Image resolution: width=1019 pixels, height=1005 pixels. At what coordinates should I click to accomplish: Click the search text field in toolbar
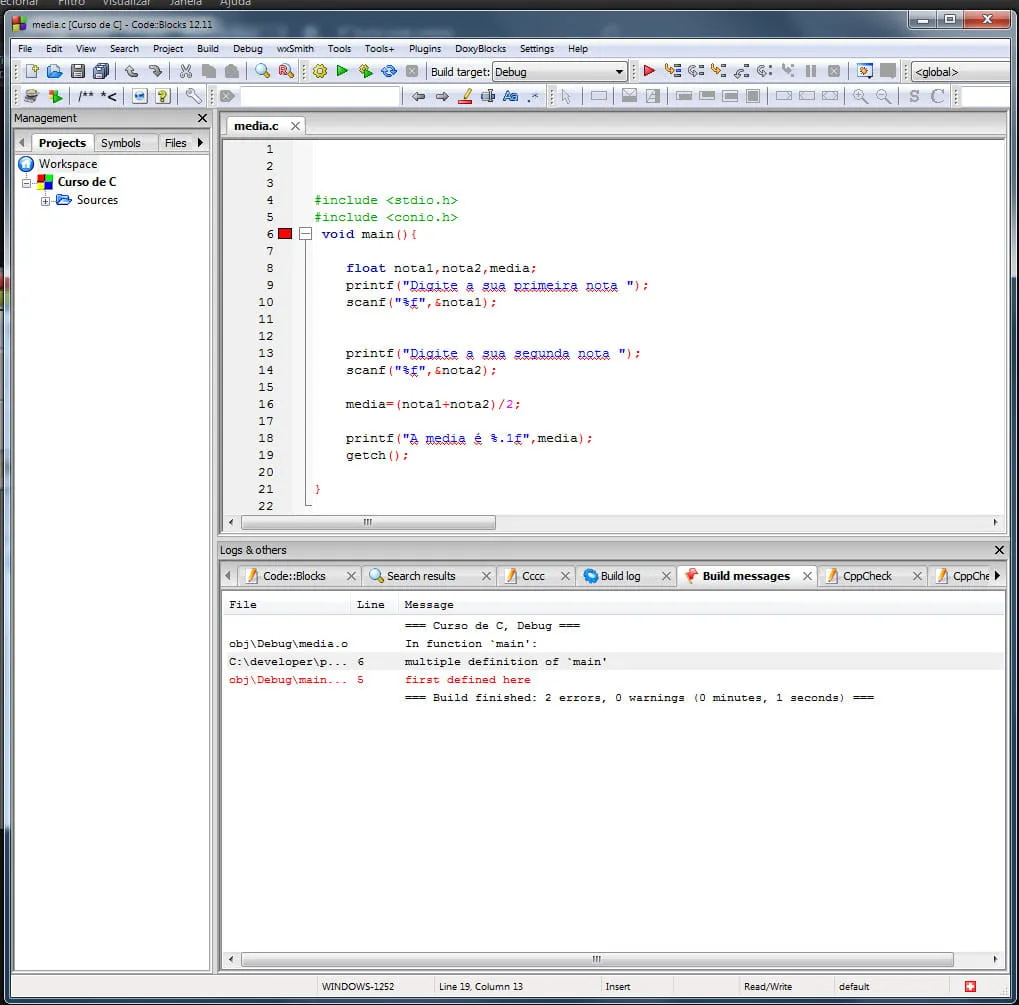[320, 96]
